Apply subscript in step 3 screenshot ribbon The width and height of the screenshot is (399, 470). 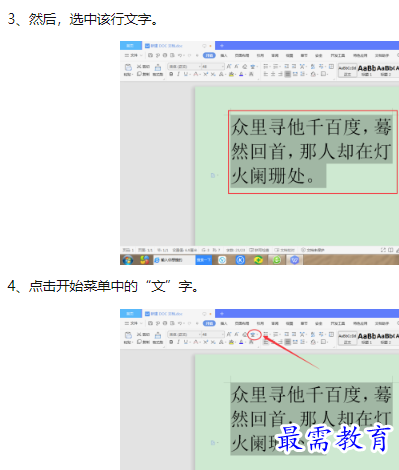213,74
